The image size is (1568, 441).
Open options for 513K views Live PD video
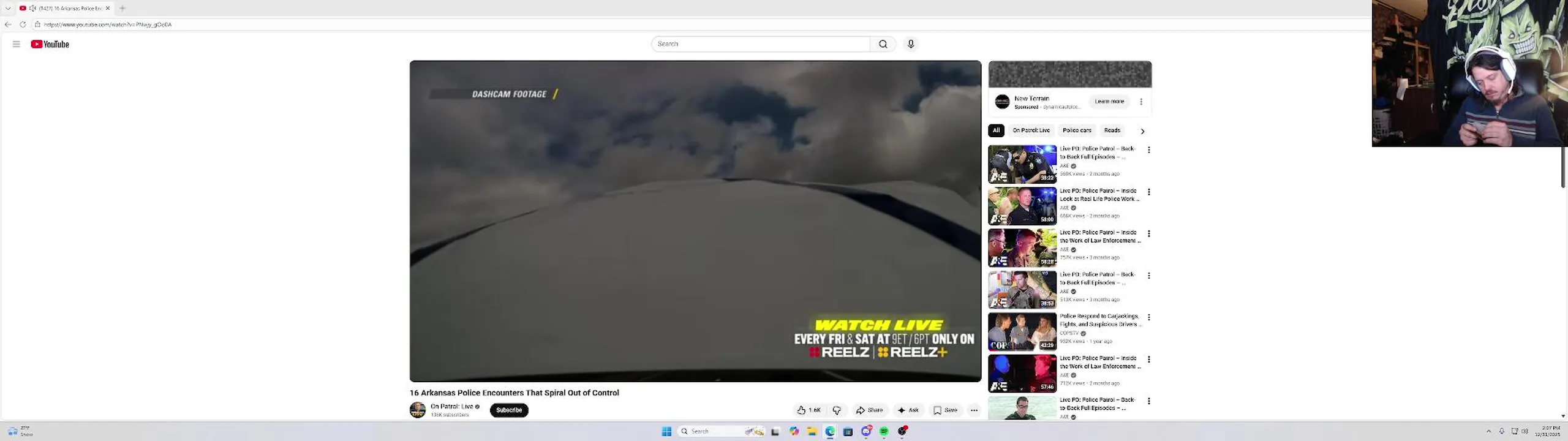1149,276
